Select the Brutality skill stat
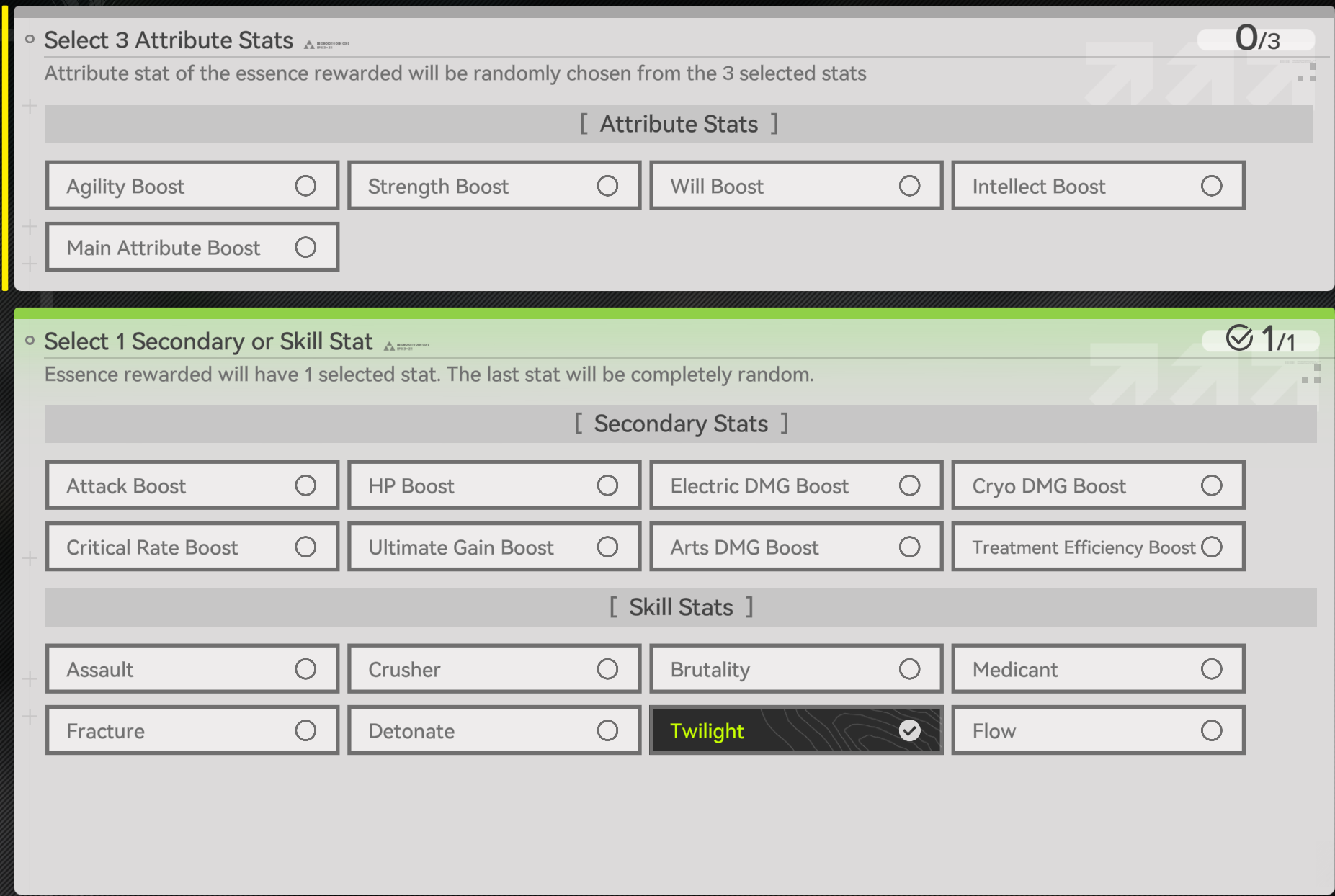Image resolution: width=1335 pixels, height=896 pixels. pos(796,669)
